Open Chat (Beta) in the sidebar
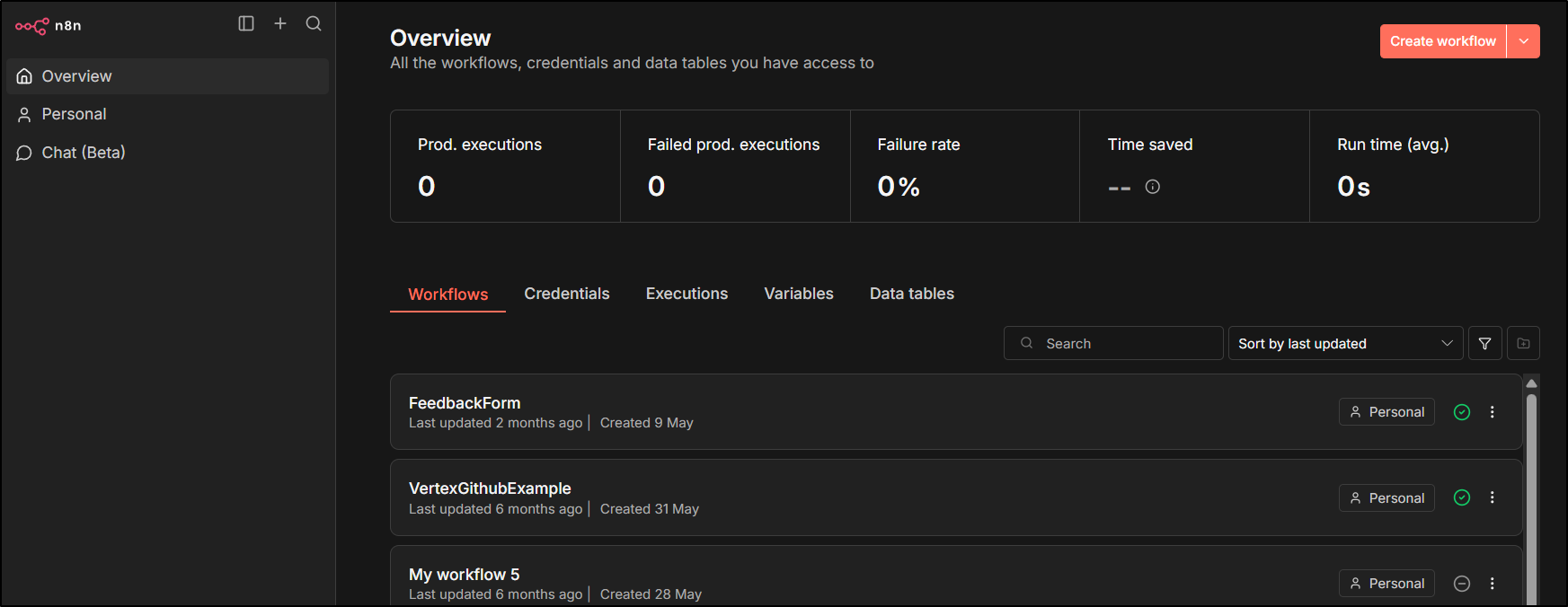This screenshot has width=1568, height=607. pyautogui.click(x=84, y=153)
